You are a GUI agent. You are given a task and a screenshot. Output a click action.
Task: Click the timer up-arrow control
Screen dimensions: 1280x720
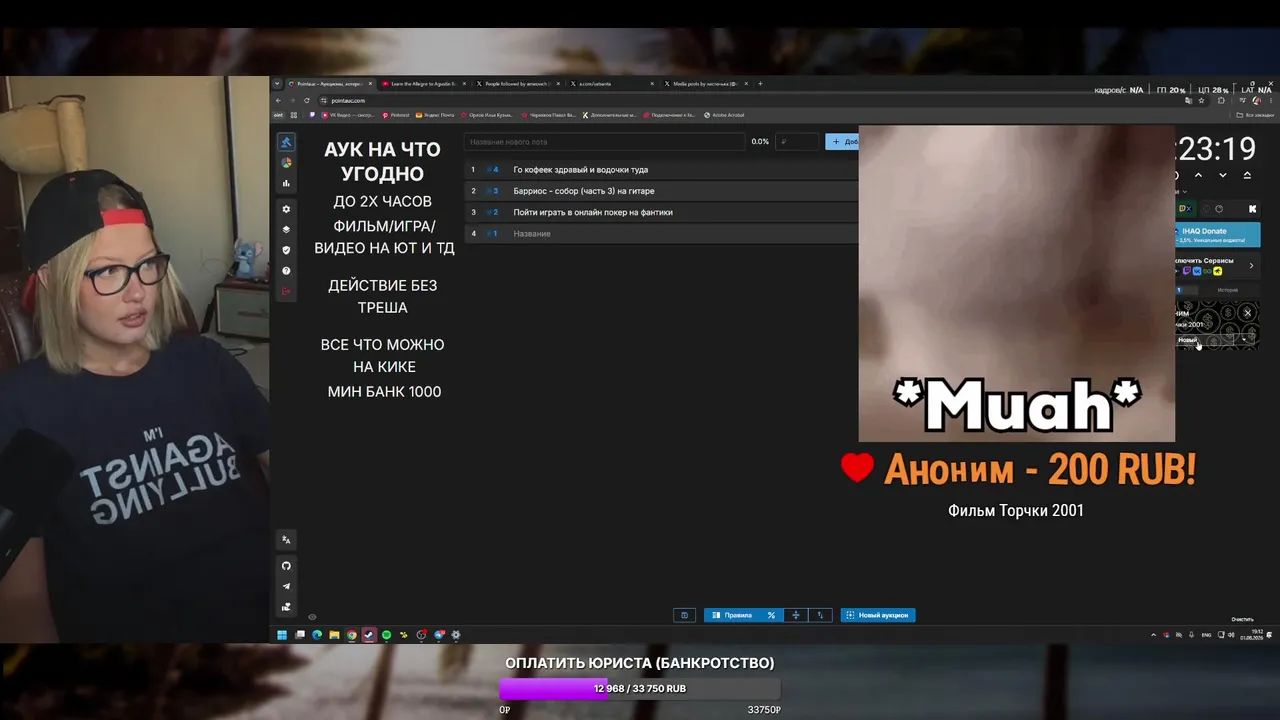(x=1198, y=175)
